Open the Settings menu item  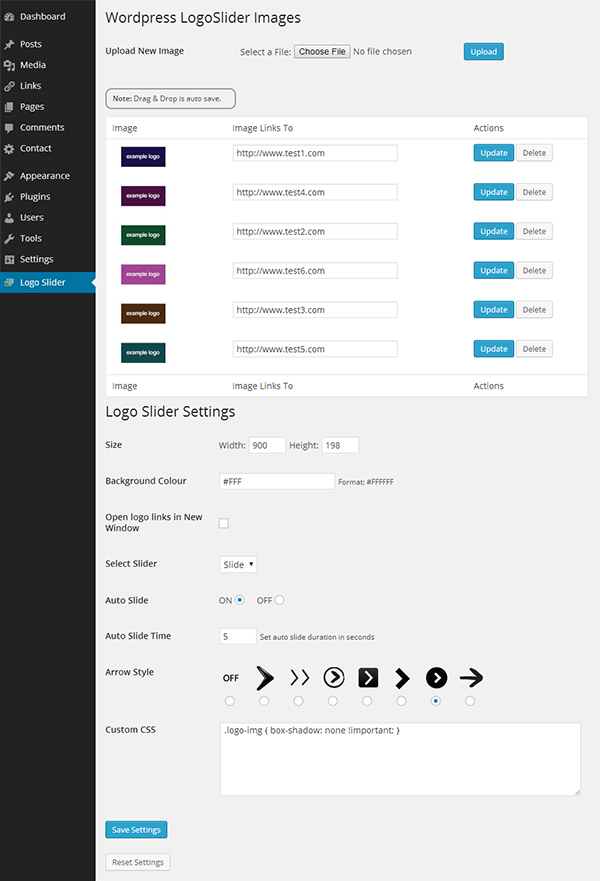[x=36, y=260]
